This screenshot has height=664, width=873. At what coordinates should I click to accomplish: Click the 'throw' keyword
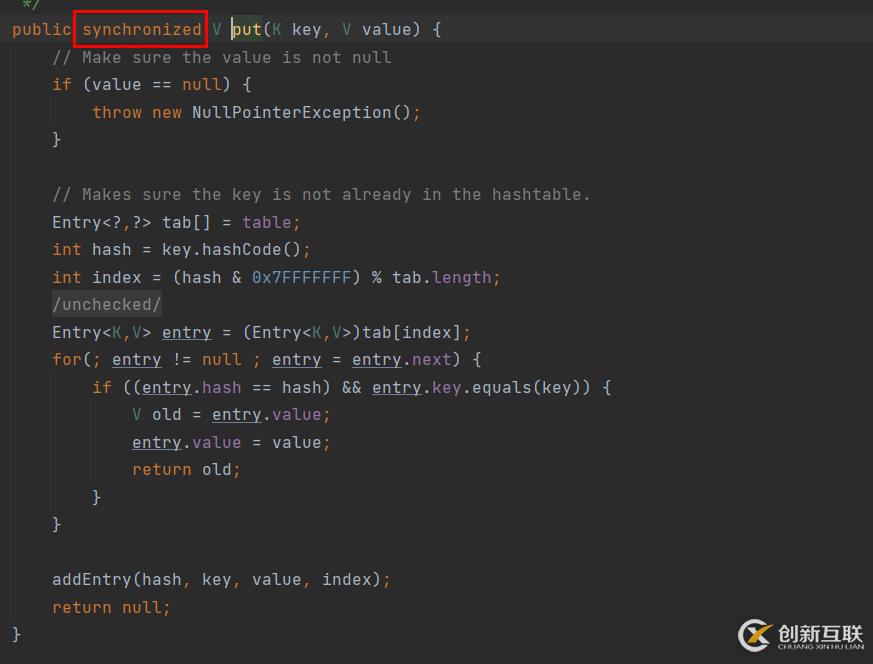pos(117,112)
